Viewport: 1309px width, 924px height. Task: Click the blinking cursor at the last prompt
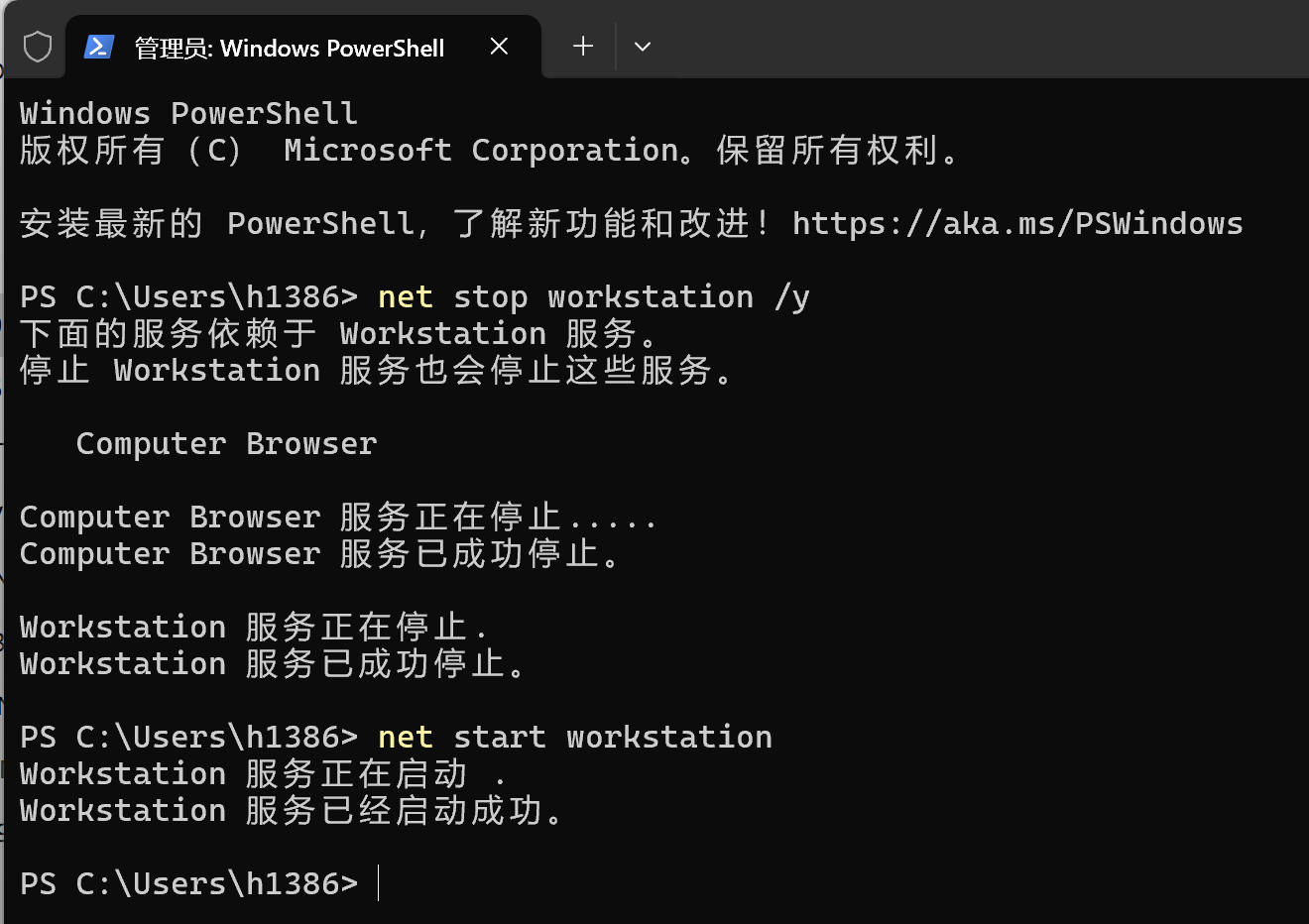379,883
